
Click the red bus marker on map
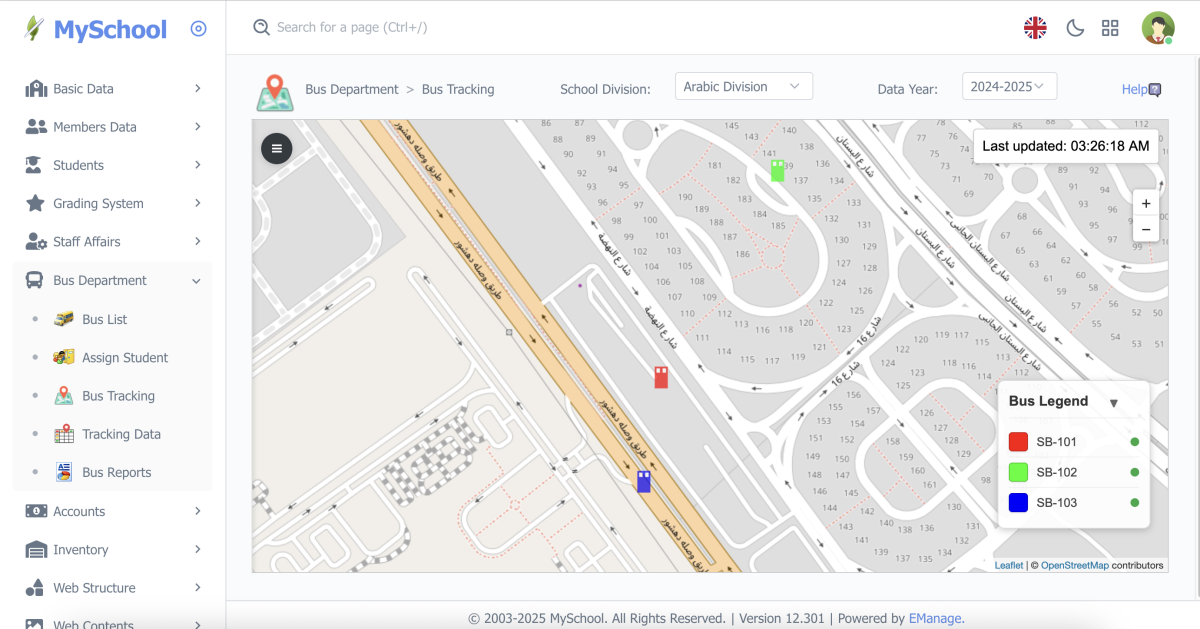click(x=661, y=377)
